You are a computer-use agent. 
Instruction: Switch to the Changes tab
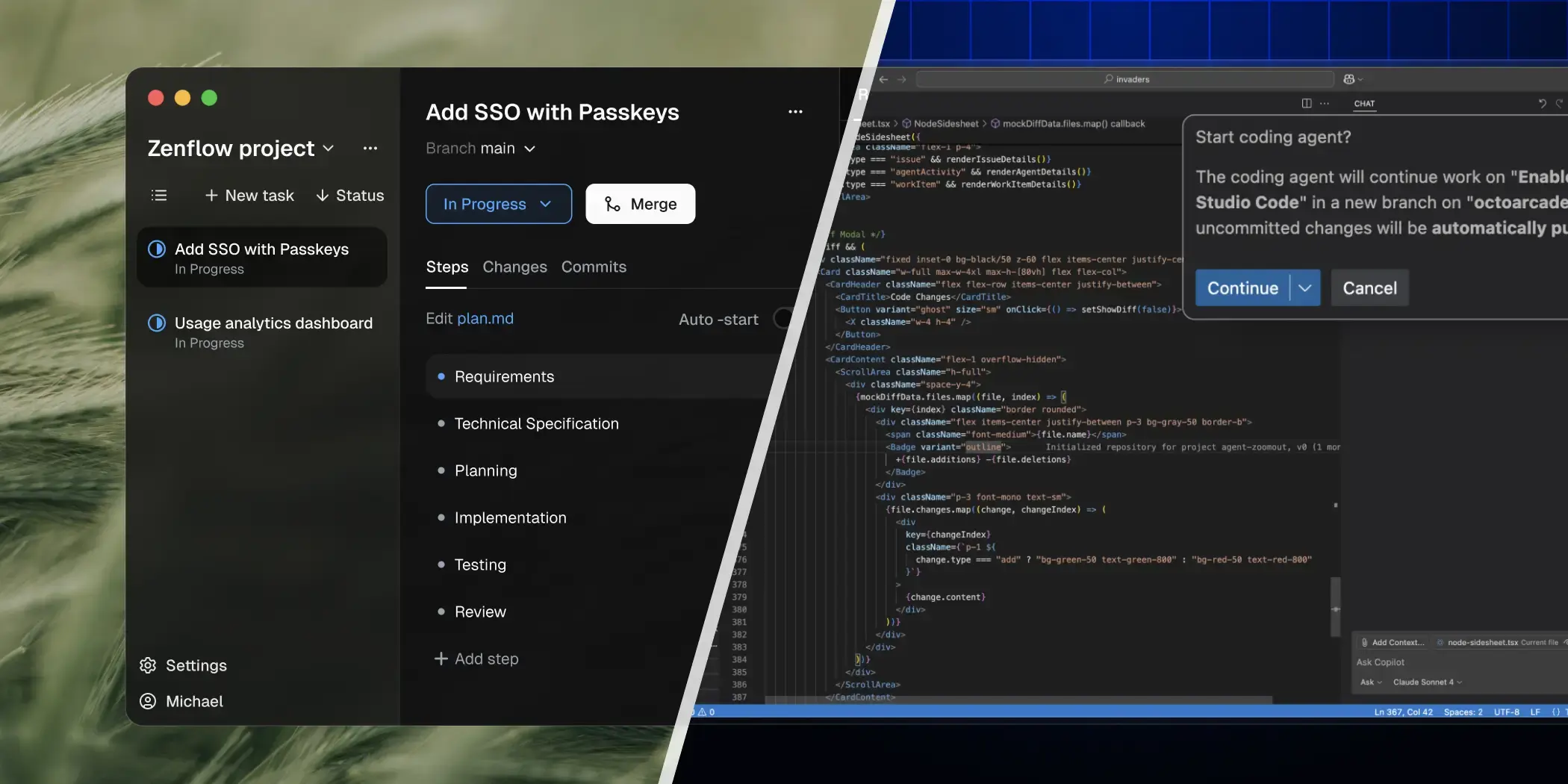[x=514, y=267]
